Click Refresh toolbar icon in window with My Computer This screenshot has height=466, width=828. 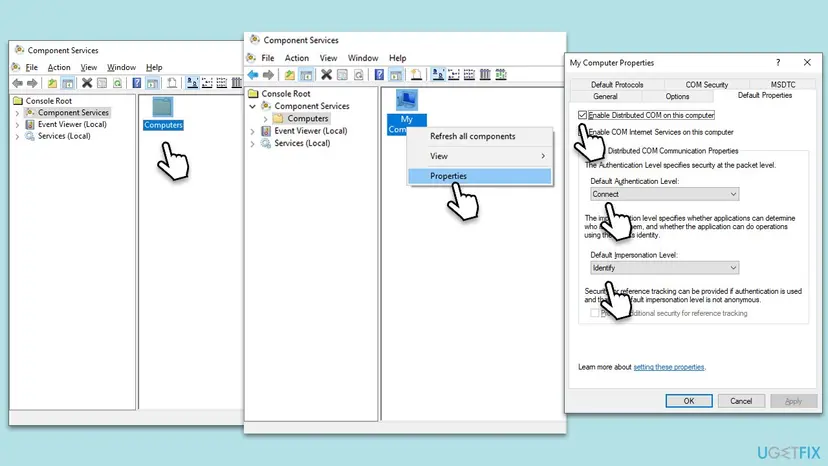tap(358, 74)
